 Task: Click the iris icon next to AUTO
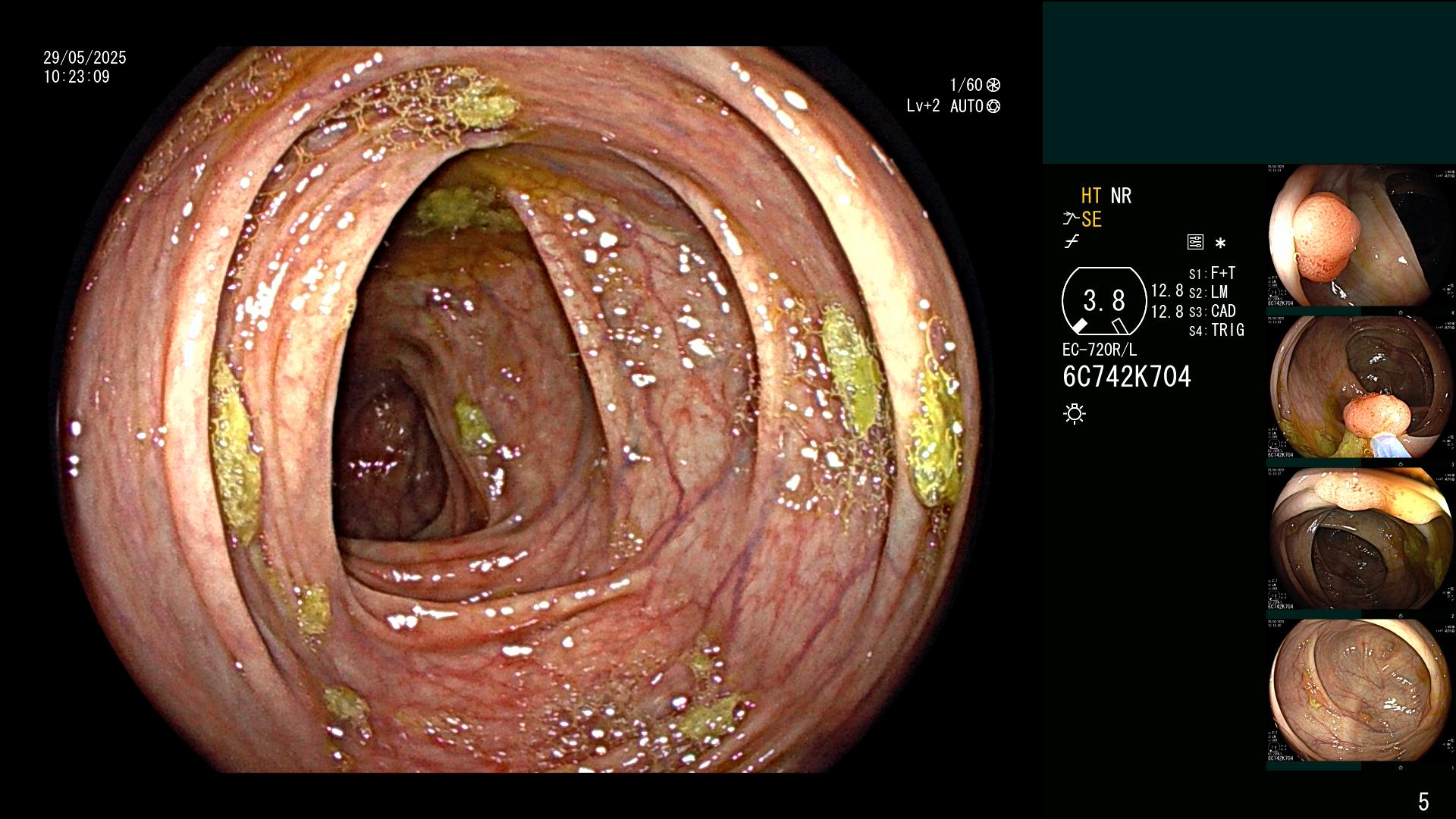[993, 106]
